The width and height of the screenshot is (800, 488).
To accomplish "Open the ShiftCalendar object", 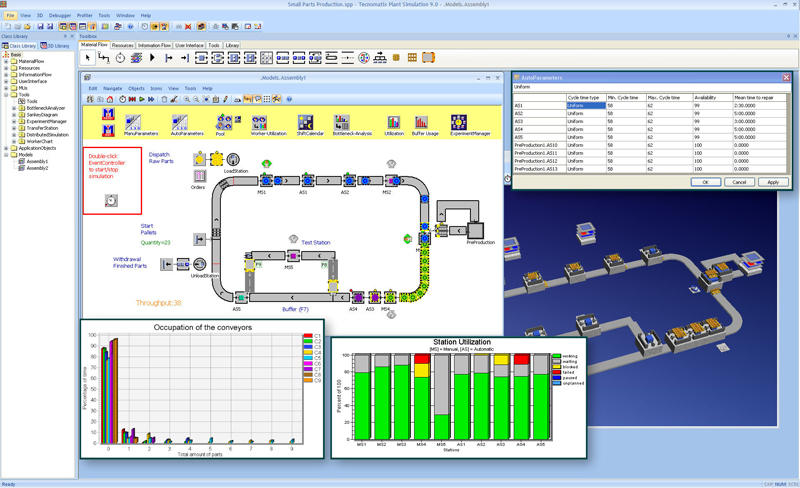I will (305, 123).
